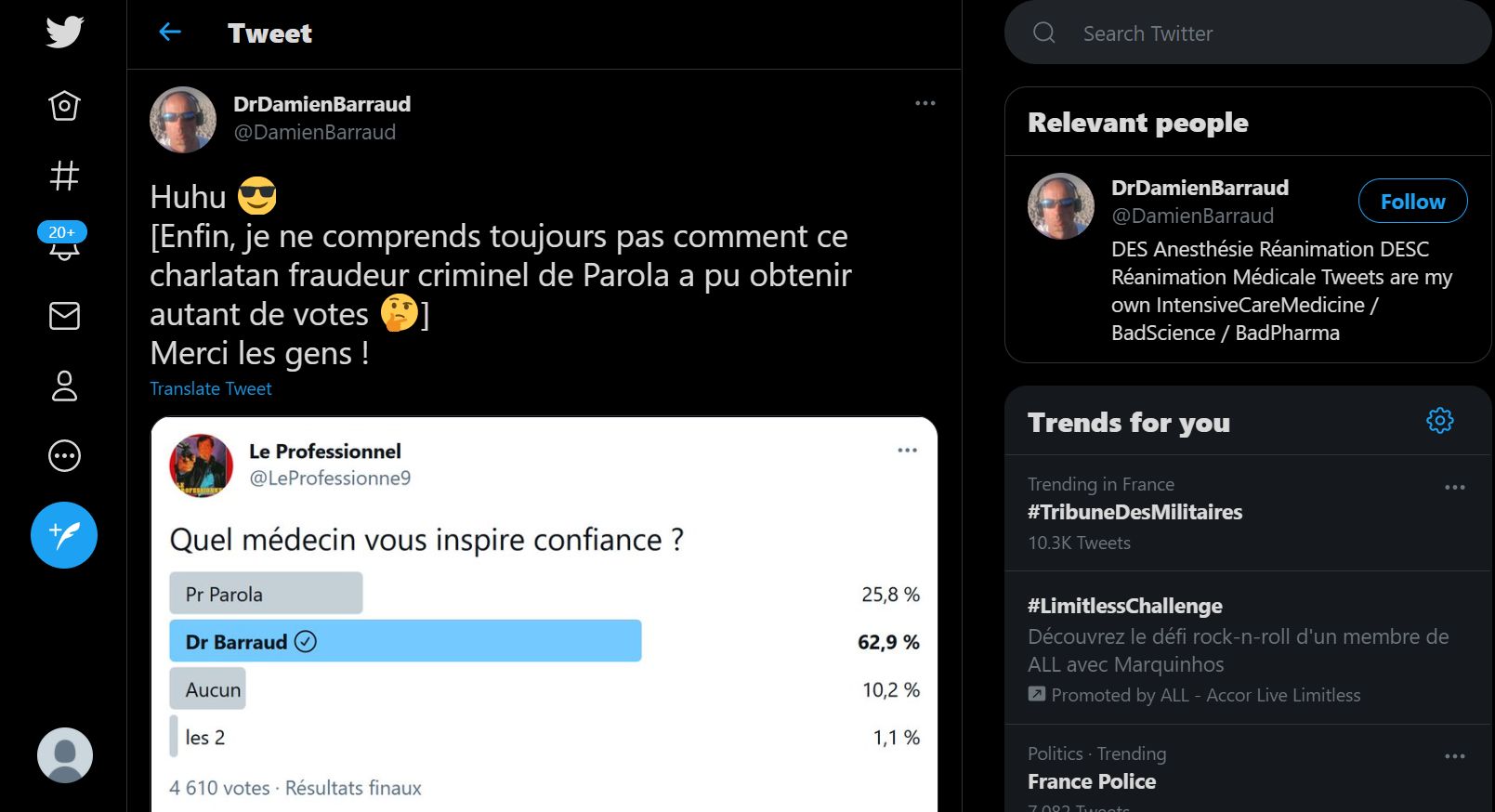
Task: Open the More circle-dots sidebar icon
Action: point(64,455)
